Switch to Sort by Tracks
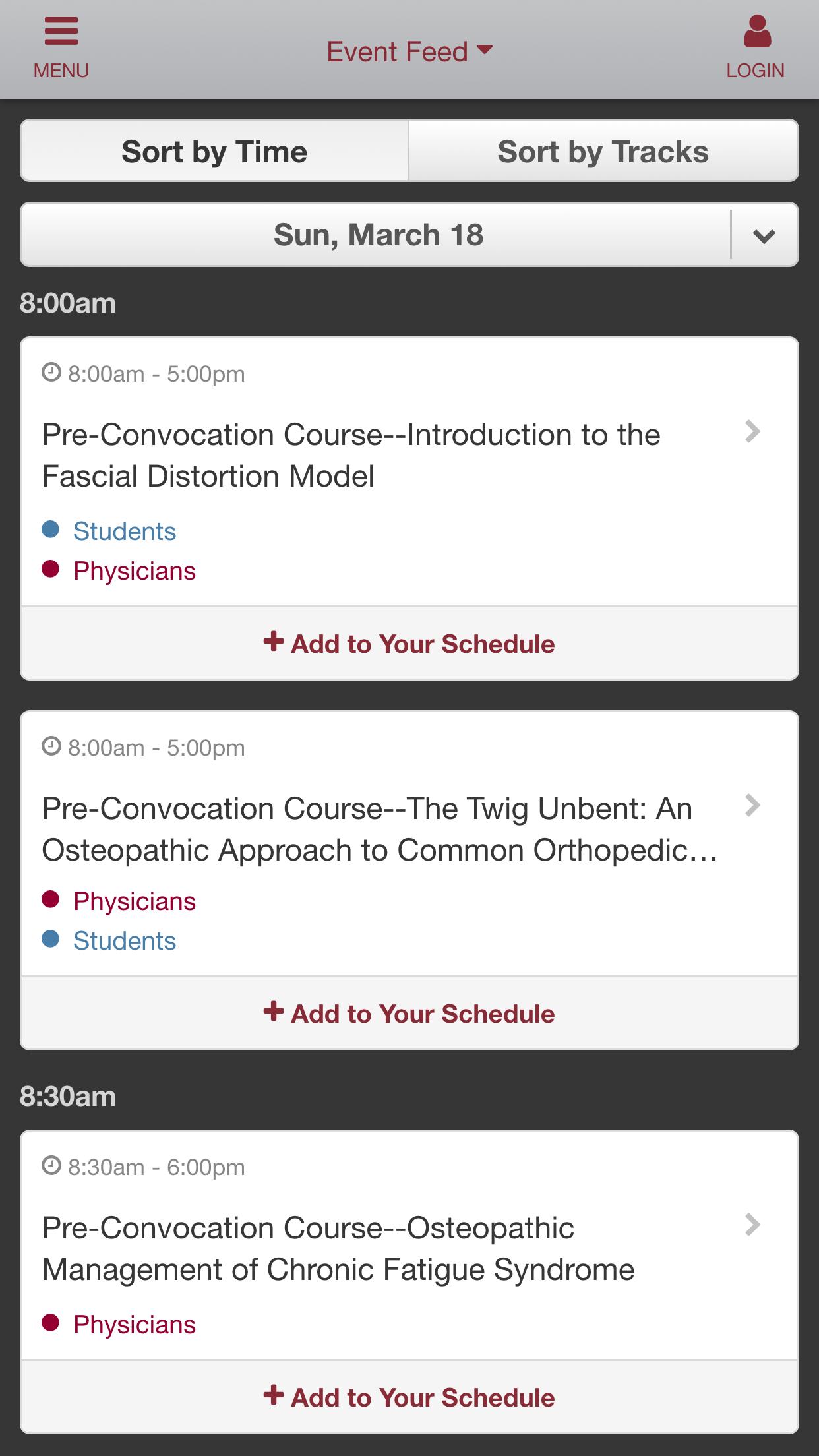The image size is (819, 1456). pyautogui.click(x=603, y=151)
